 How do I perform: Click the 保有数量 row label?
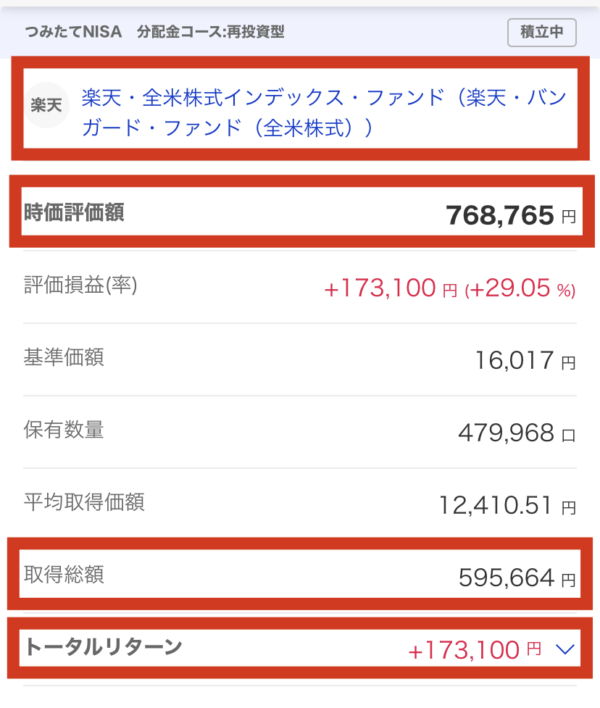[64, 429]
